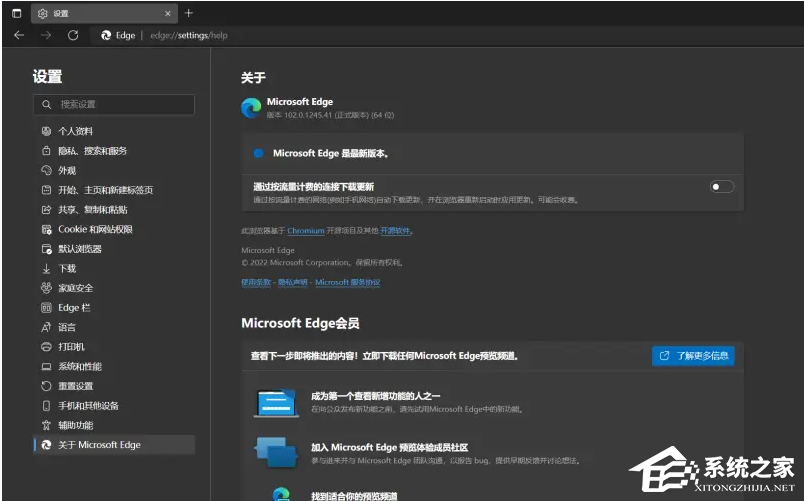The image size is (804, 501).
Task: Click the lock icon for 隐私、搜索和服务
Action: tap(46, 151)
